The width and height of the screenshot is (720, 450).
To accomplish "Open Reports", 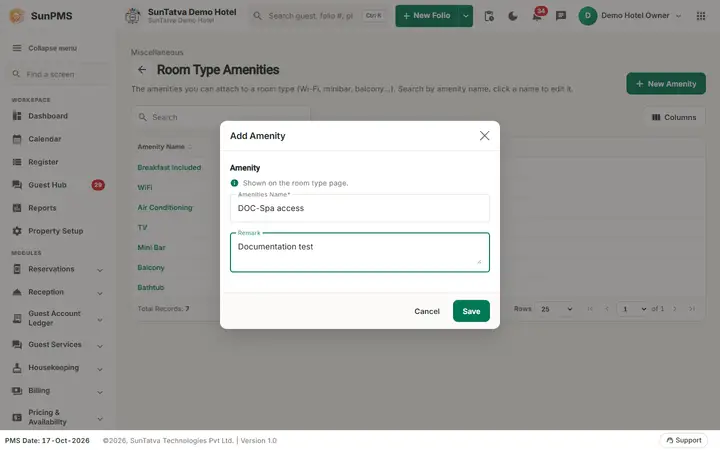I will [x=42, y=208].
